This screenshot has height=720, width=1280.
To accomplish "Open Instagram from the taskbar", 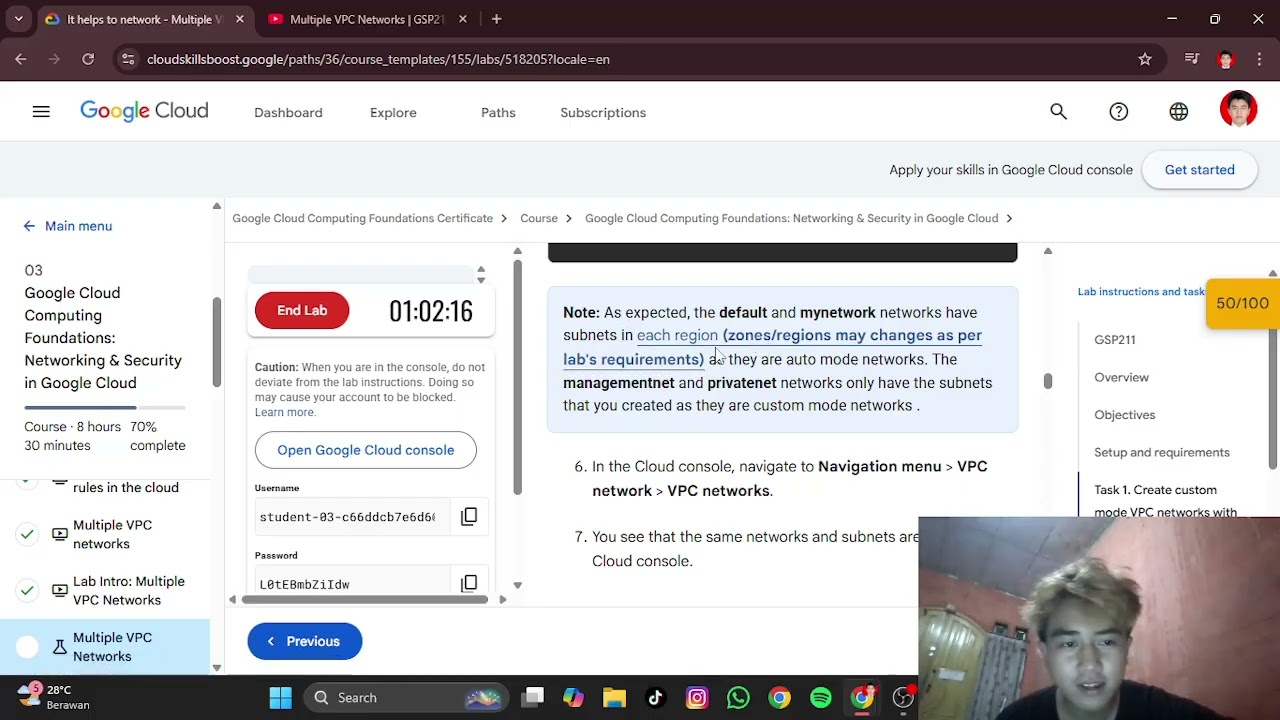I will (x=697, y=697).
